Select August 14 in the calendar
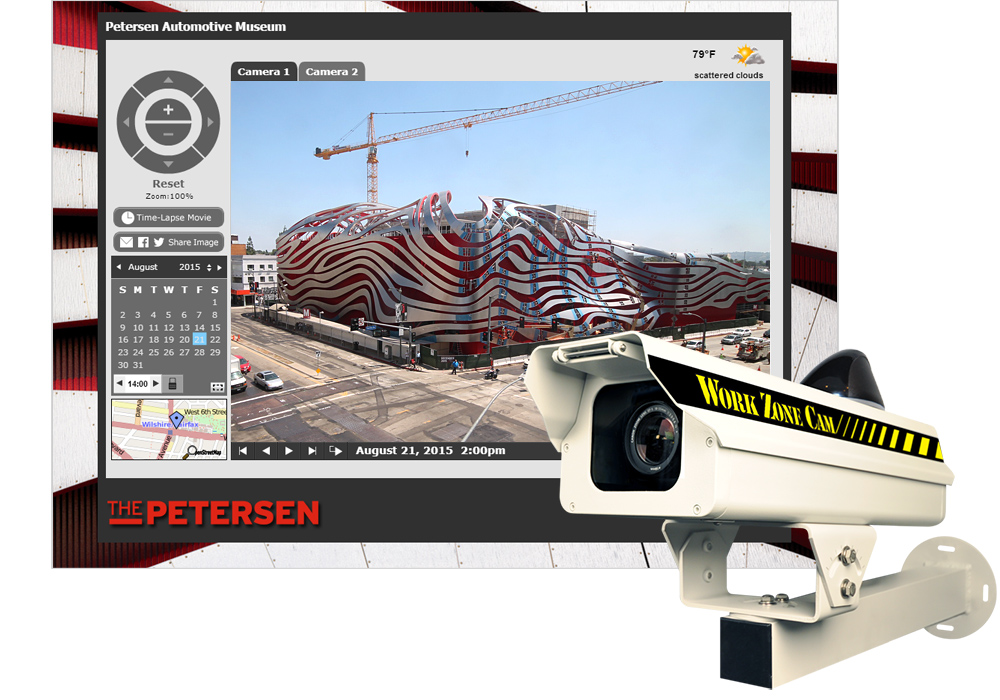The width and height of the screenshot is (1000, 700). [x=199, y=327]
